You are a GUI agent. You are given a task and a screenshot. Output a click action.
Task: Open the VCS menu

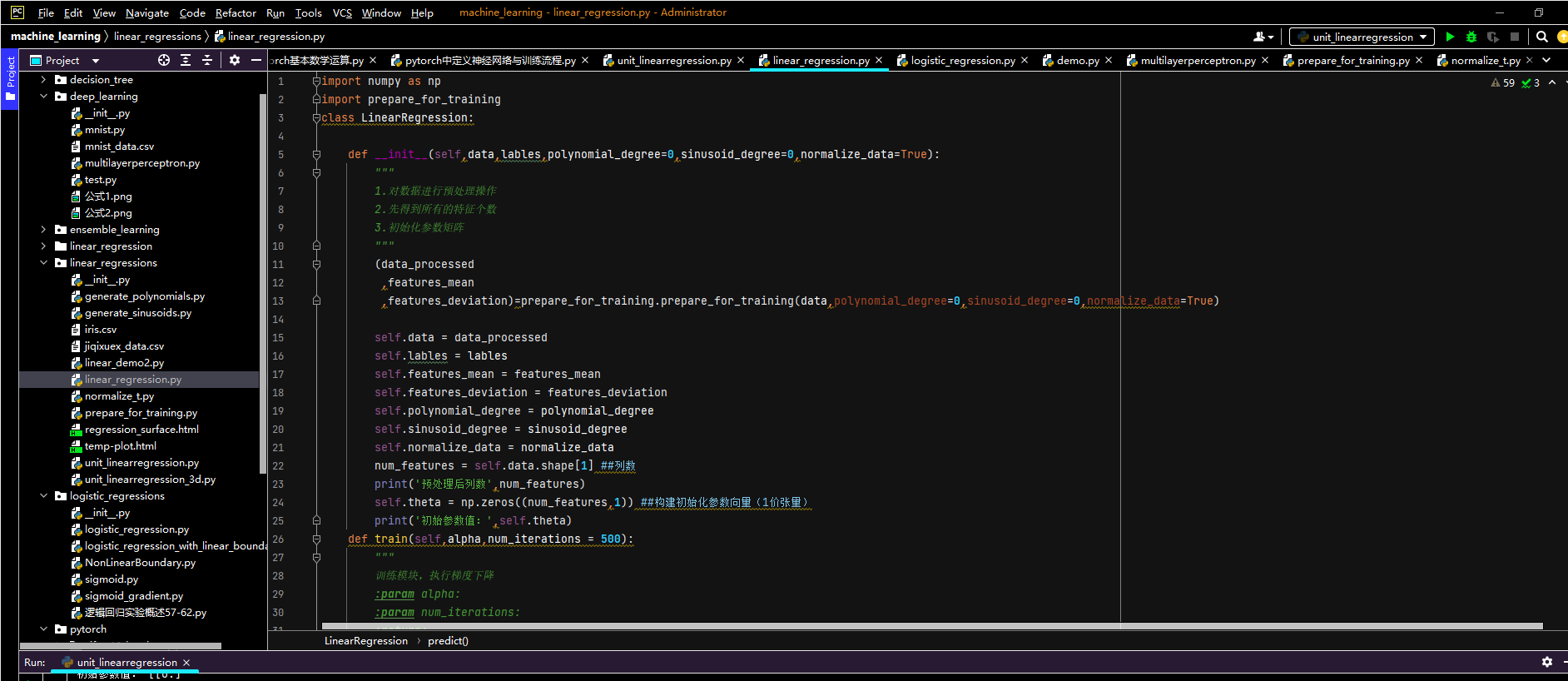(342, 12)
